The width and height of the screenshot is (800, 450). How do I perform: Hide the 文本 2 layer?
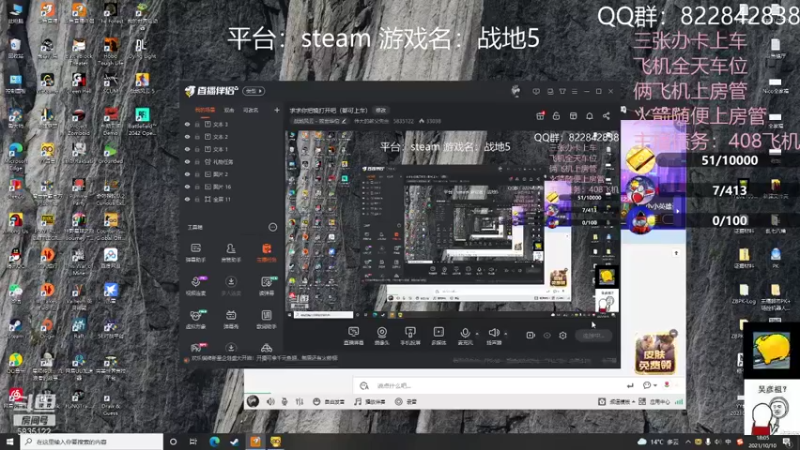187,137
